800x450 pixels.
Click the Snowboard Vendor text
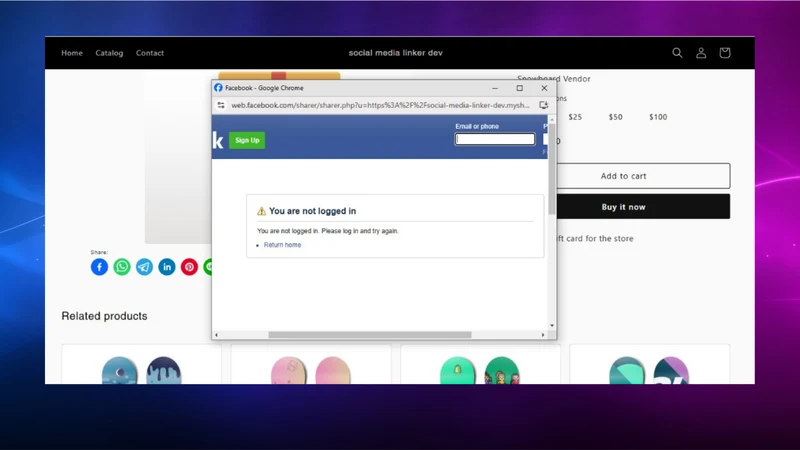tap(554, 79)
